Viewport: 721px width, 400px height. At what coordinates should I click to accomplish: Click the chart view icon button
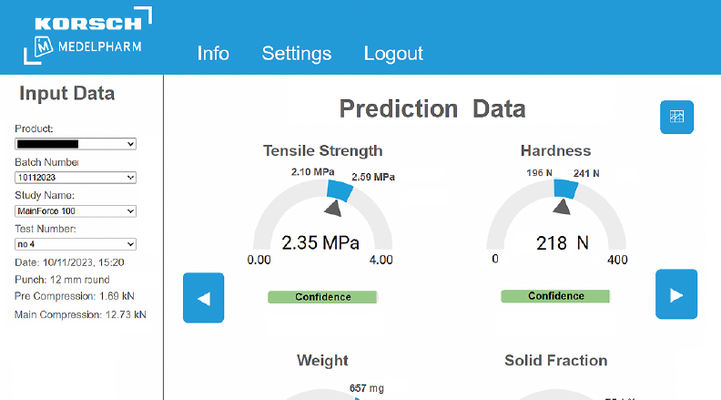tap(676, 117)
